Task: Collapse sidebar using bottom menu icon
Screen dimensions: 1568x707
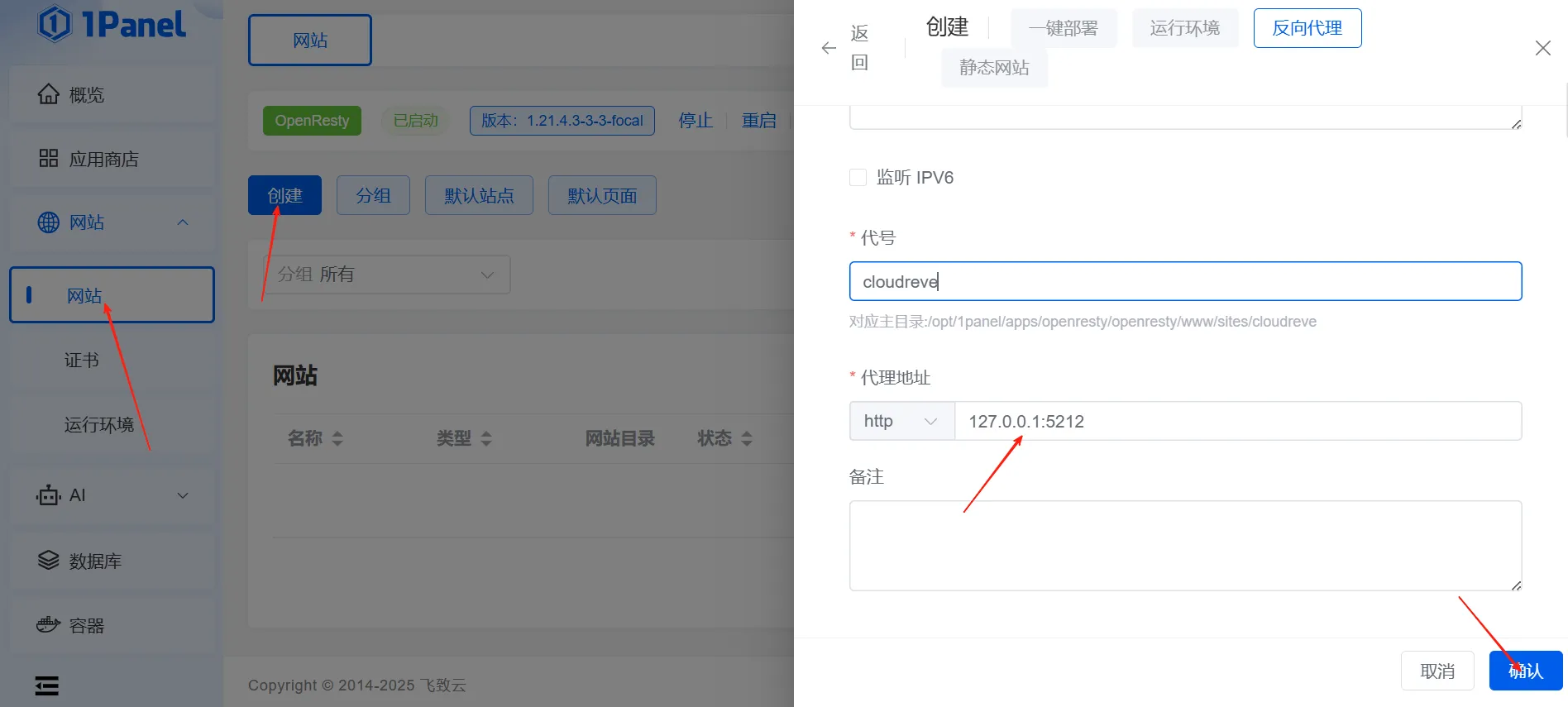Action: click(x=47, y=685)
